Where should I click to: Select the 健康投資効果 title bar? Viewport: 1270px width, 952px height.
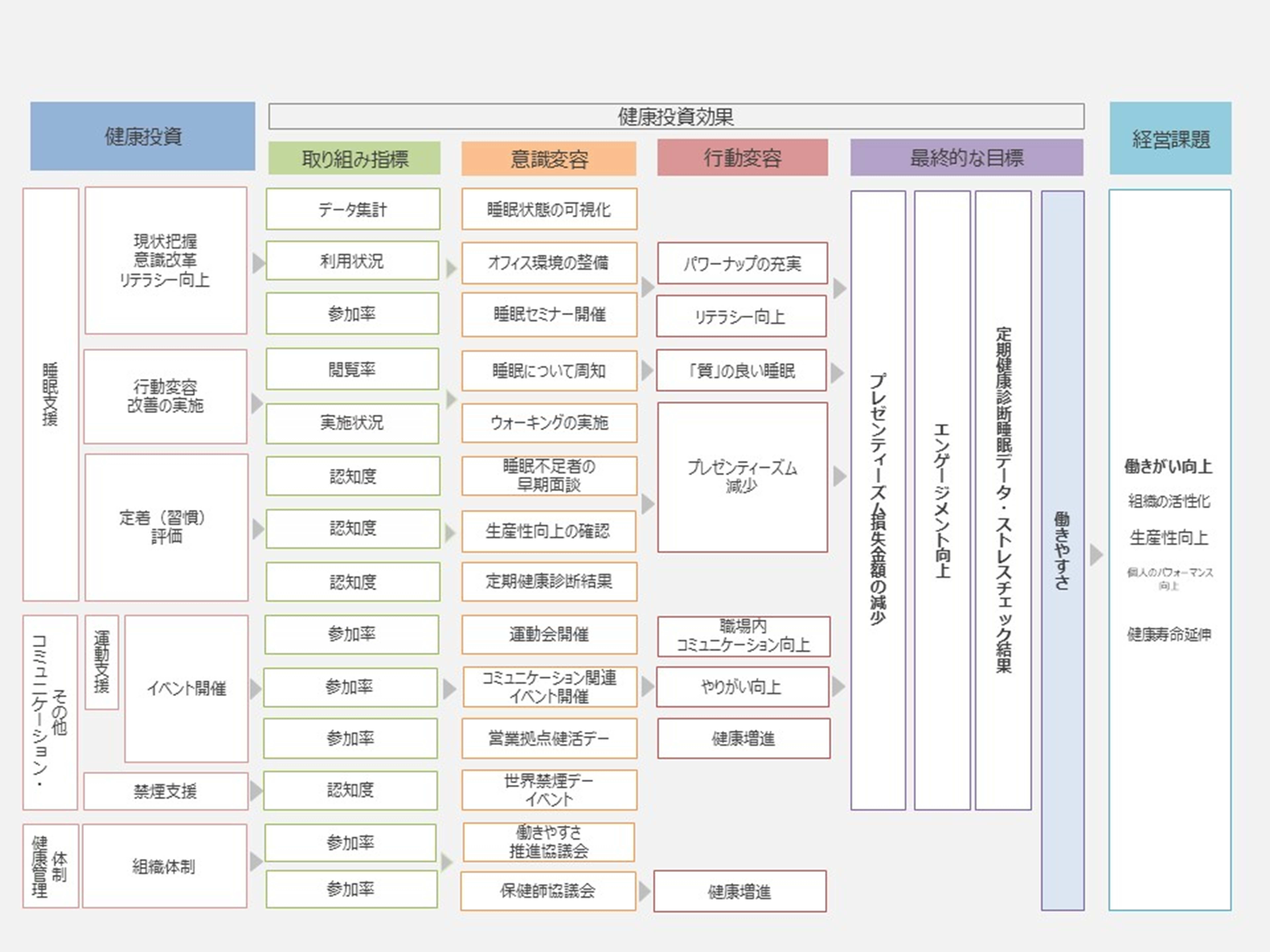tap(676, 117)
